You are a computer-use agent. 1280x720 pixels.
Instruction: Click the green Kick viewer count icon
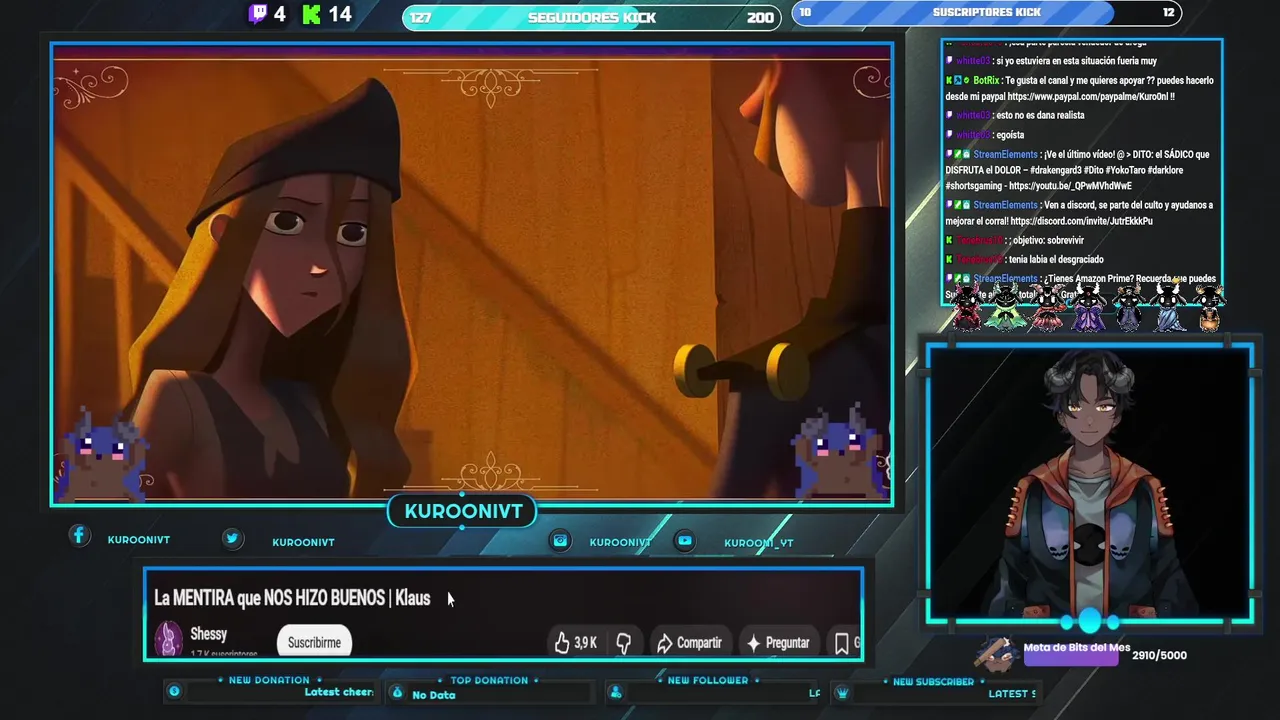tap(312, 14)
